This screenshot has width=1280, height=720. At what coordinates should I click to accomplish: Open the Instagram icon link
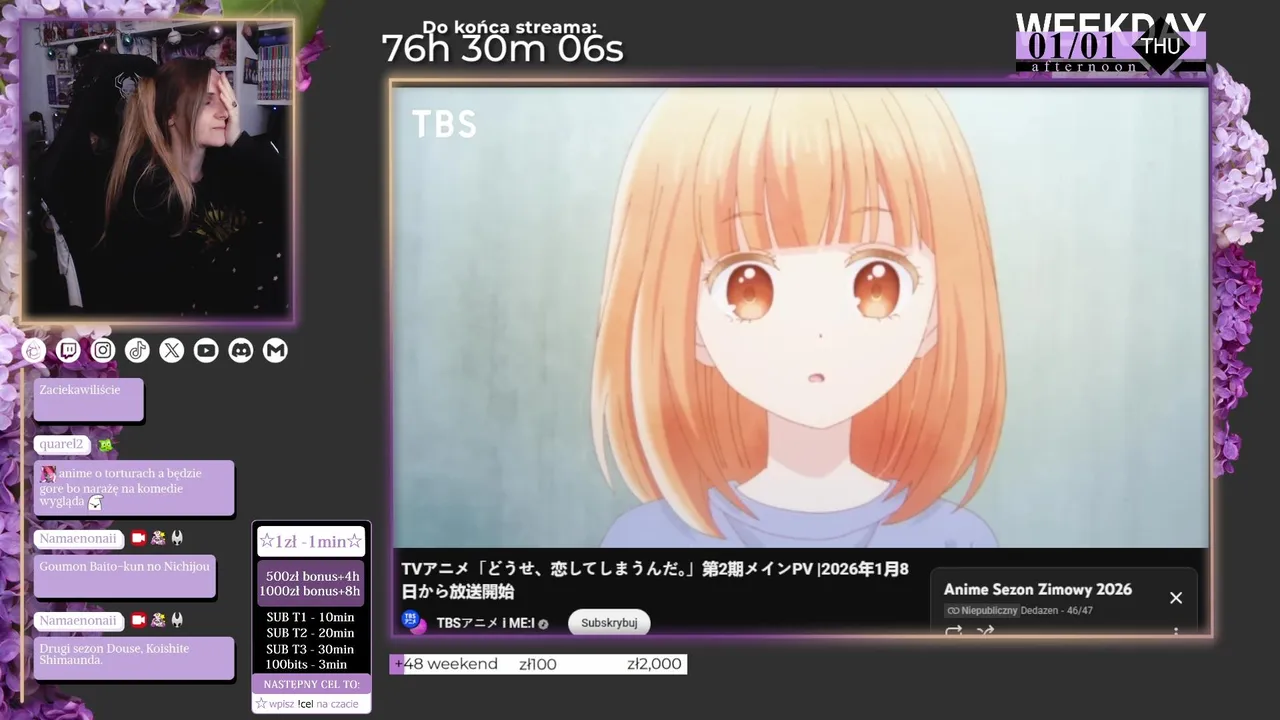click(x=103, y=350)
